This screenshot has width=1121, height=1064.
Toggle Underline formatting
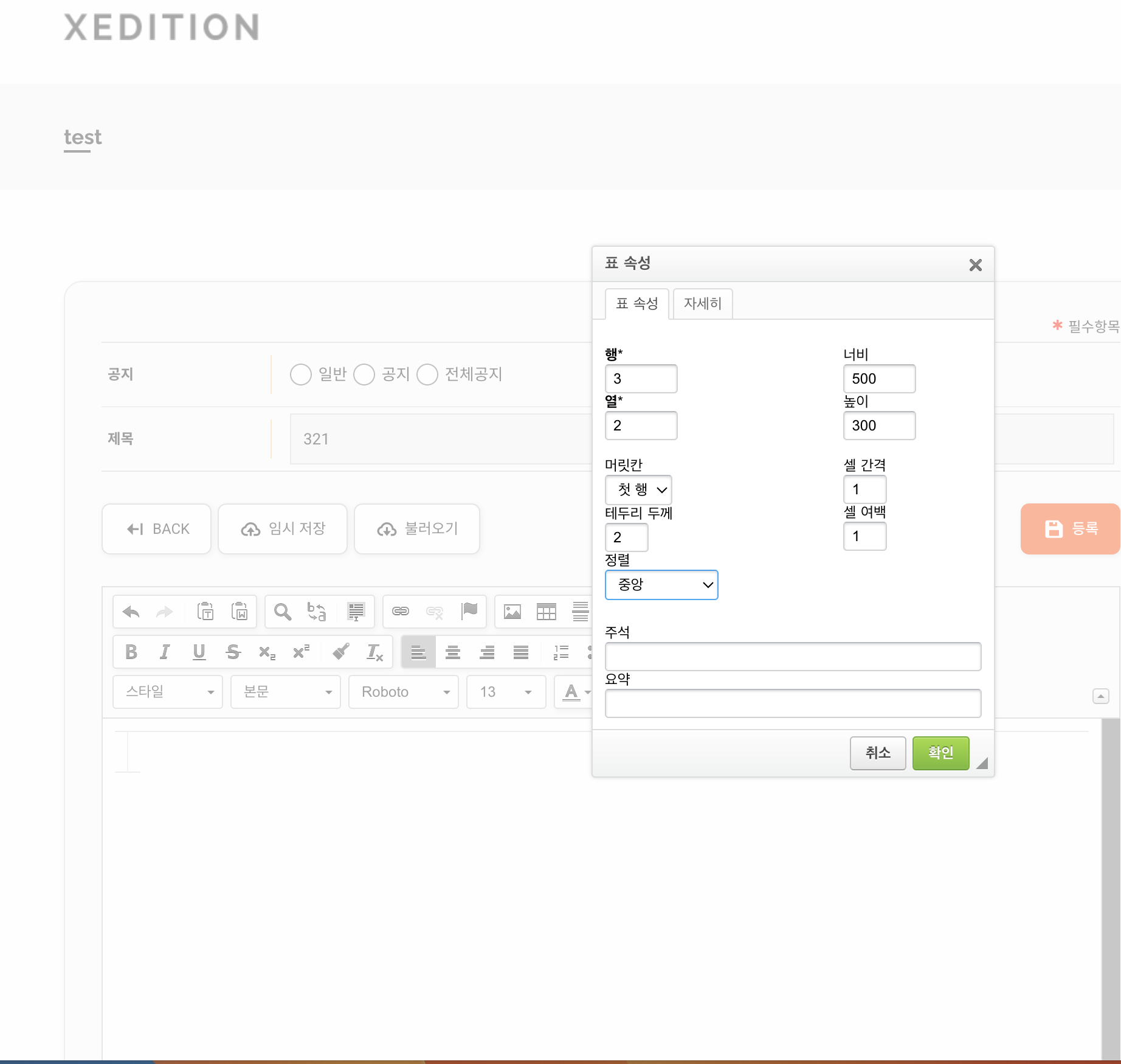pyautogui.click(x=199, y=652)
